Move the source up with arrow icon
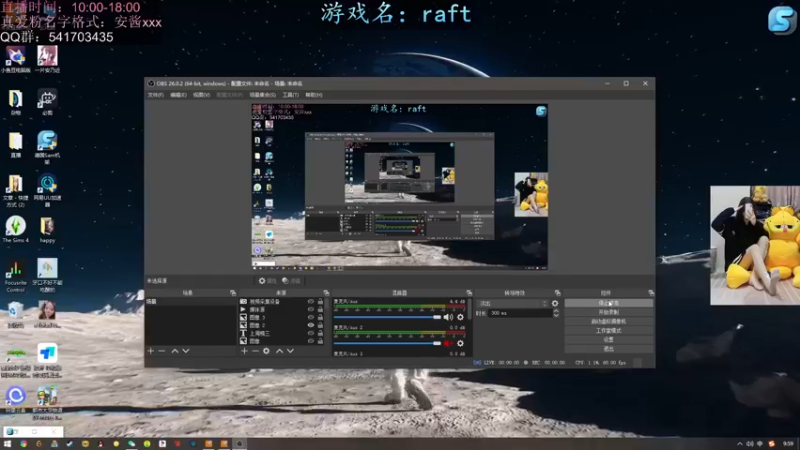 click(280, 351)
